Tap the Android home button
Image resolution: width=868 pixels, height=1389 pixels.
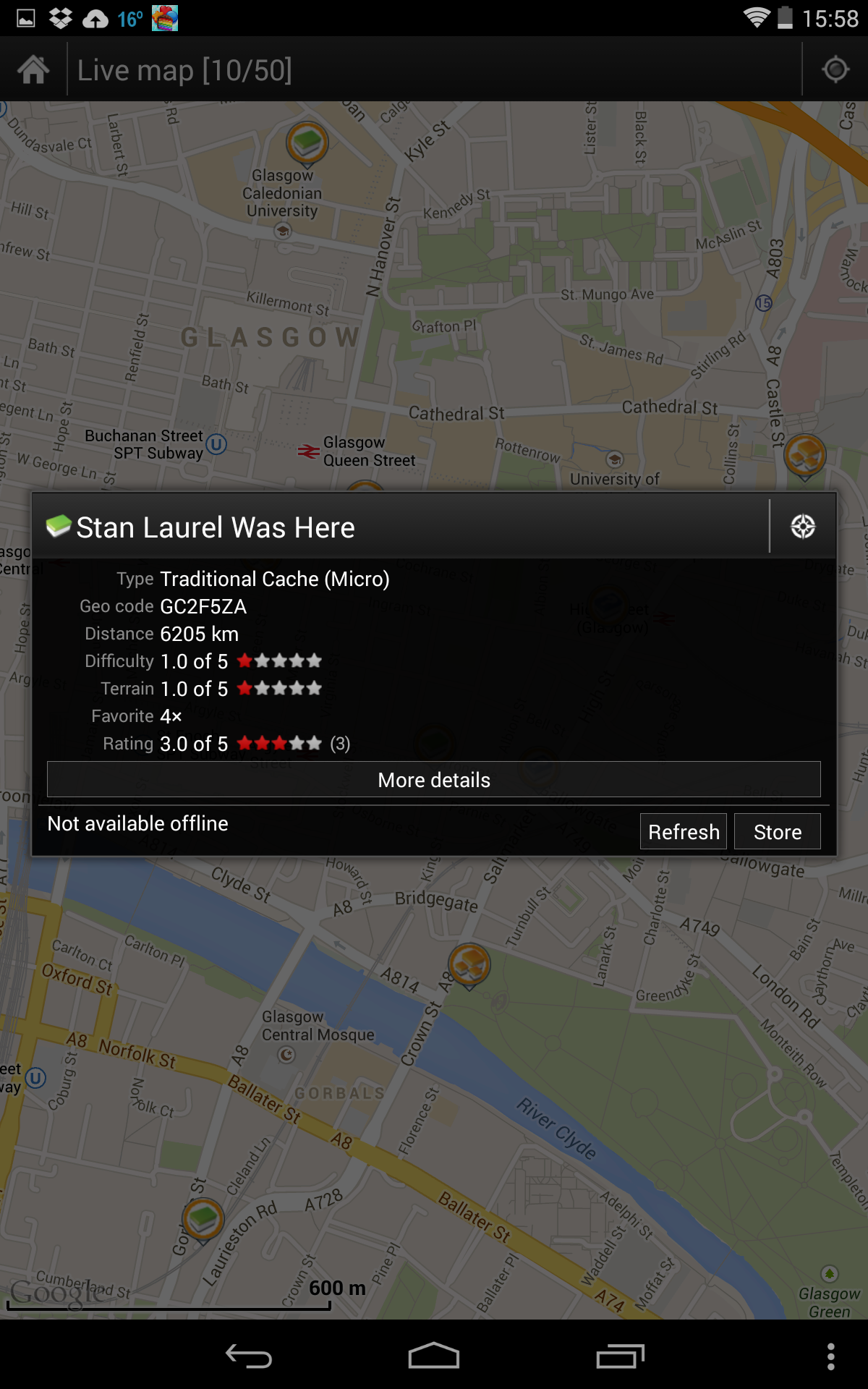point(434,1356)
